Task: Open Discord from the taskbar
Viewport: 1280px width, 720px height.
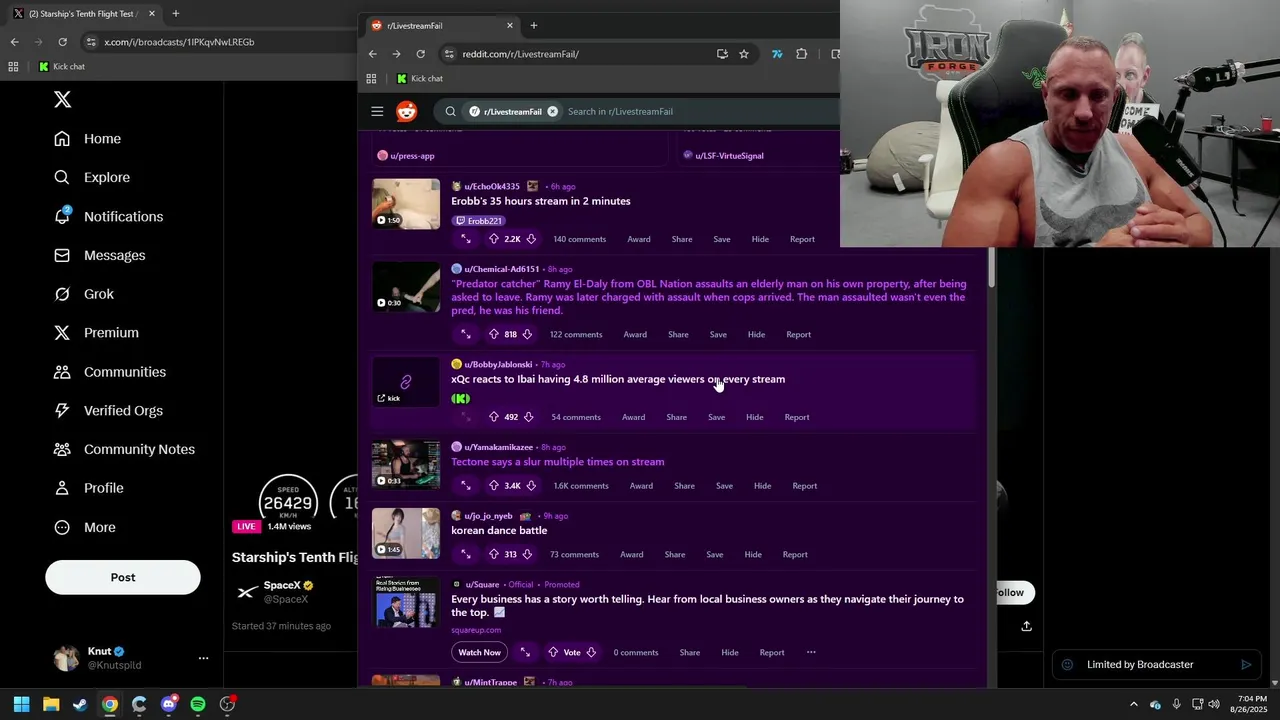Action: [x=168, y=704]
